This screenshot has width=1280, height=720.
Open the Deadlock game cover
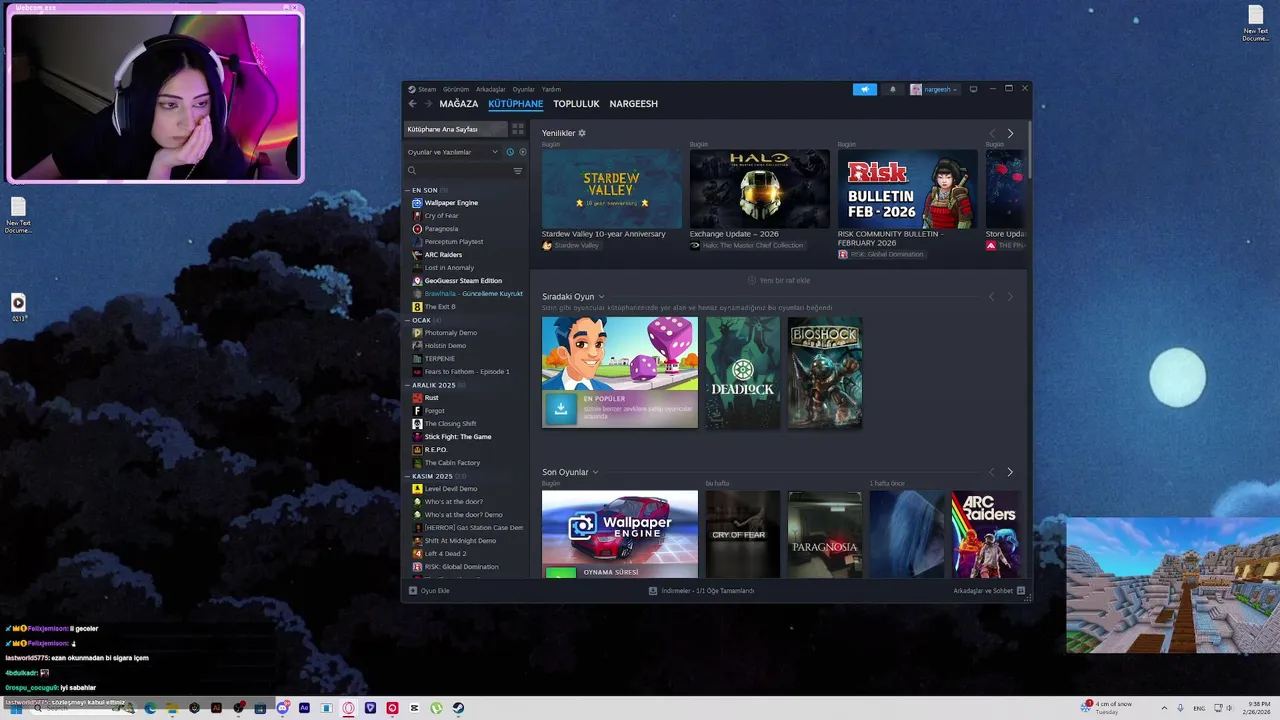743,372
